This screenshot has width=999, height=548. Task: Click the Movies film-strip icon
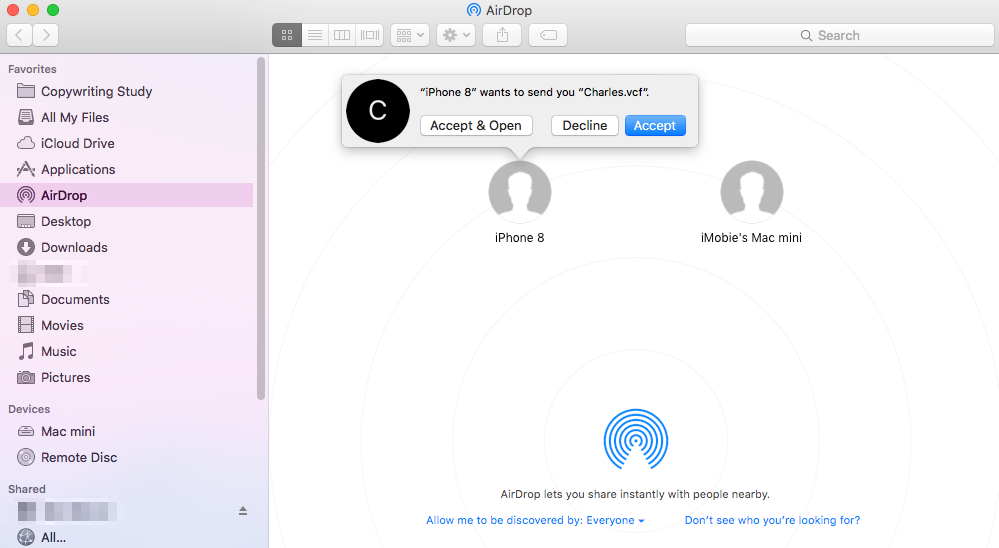point(25,325)
